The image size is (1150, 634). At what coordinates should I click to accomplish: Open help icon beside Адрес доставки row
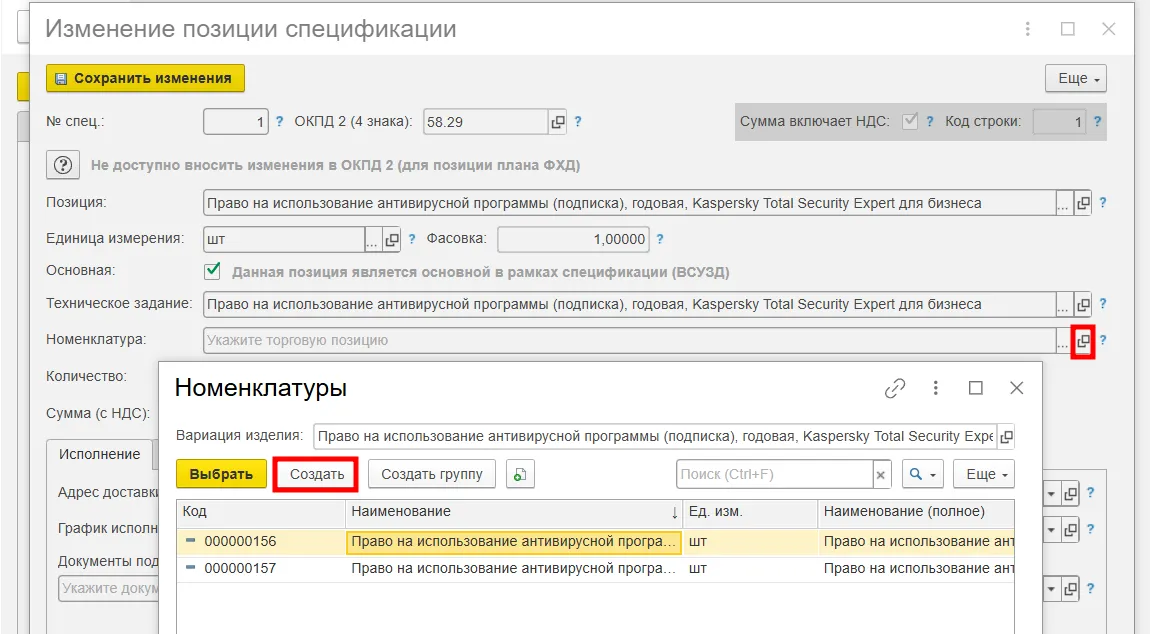(1090, 492)
